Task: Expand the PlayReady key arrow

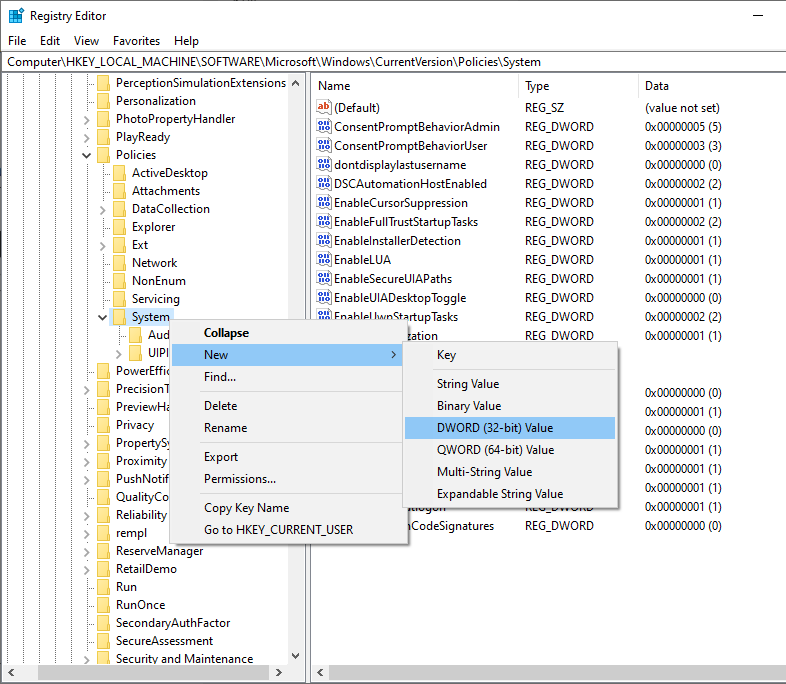Action: [87, 137]
